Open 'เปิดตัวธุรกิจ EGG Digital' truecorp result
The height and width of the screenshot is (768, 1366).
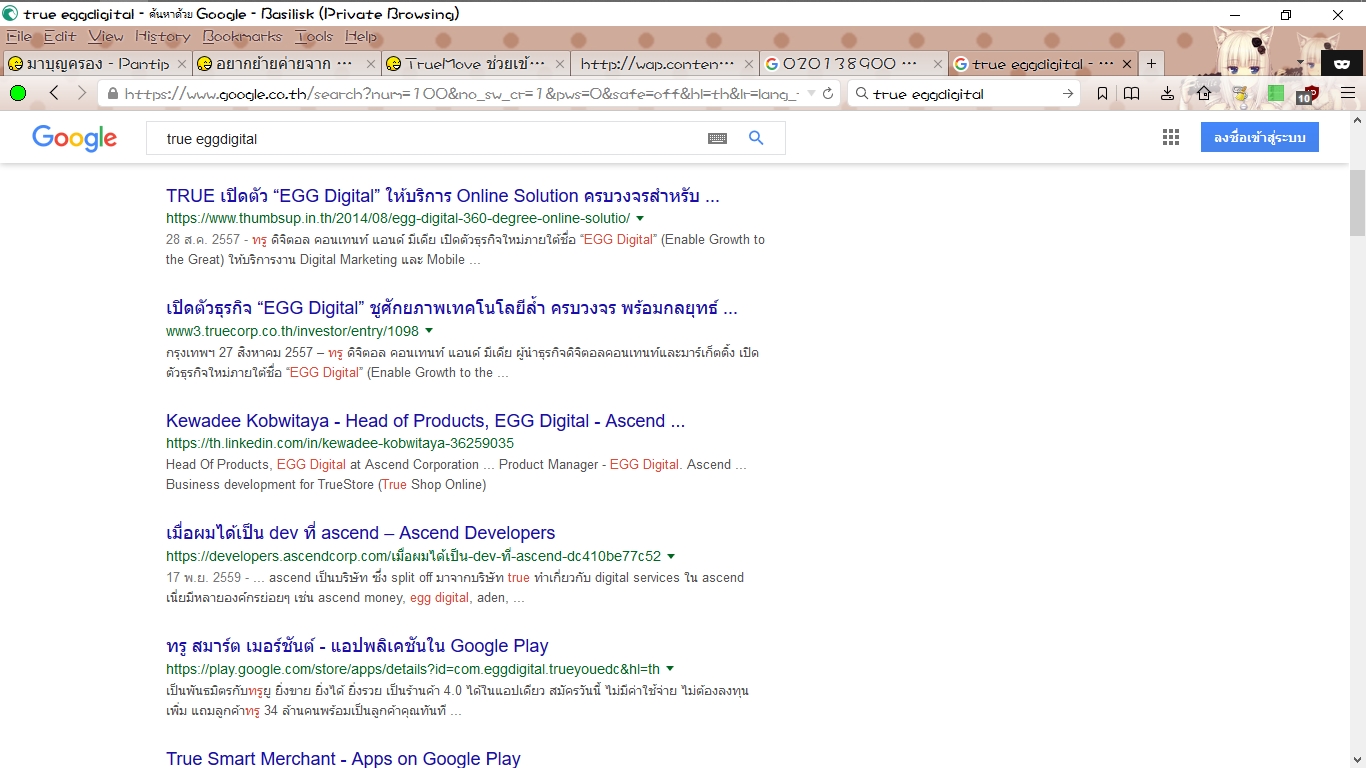pos(452,308)
